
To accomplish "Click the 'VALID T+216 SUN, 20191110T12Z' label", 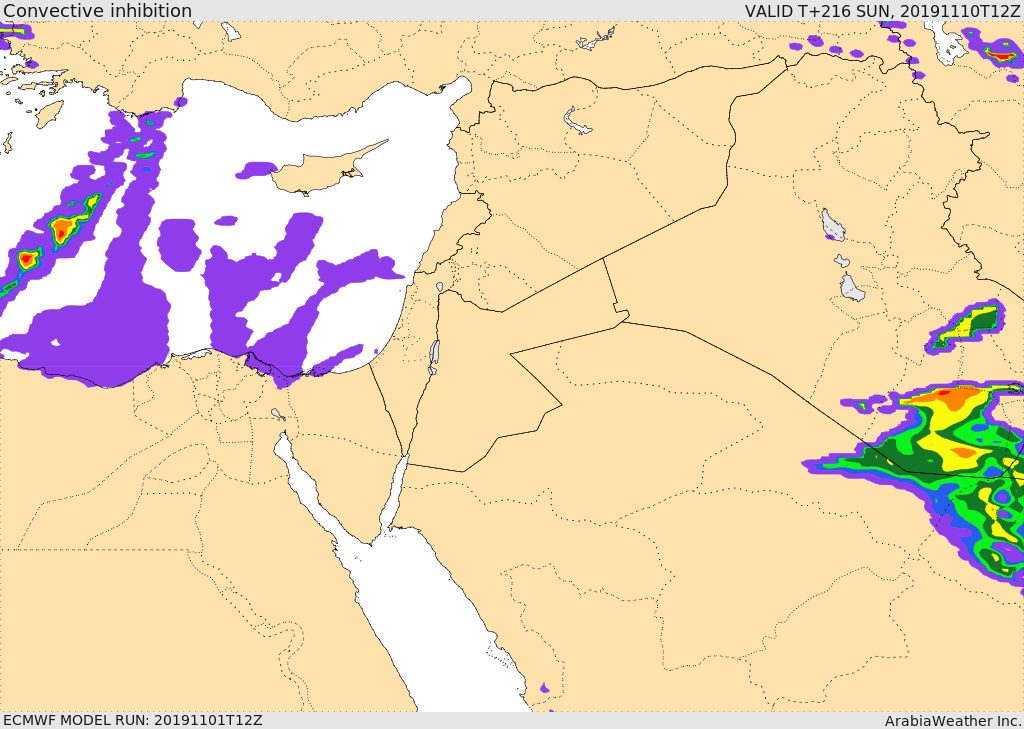I will [882, 11].
